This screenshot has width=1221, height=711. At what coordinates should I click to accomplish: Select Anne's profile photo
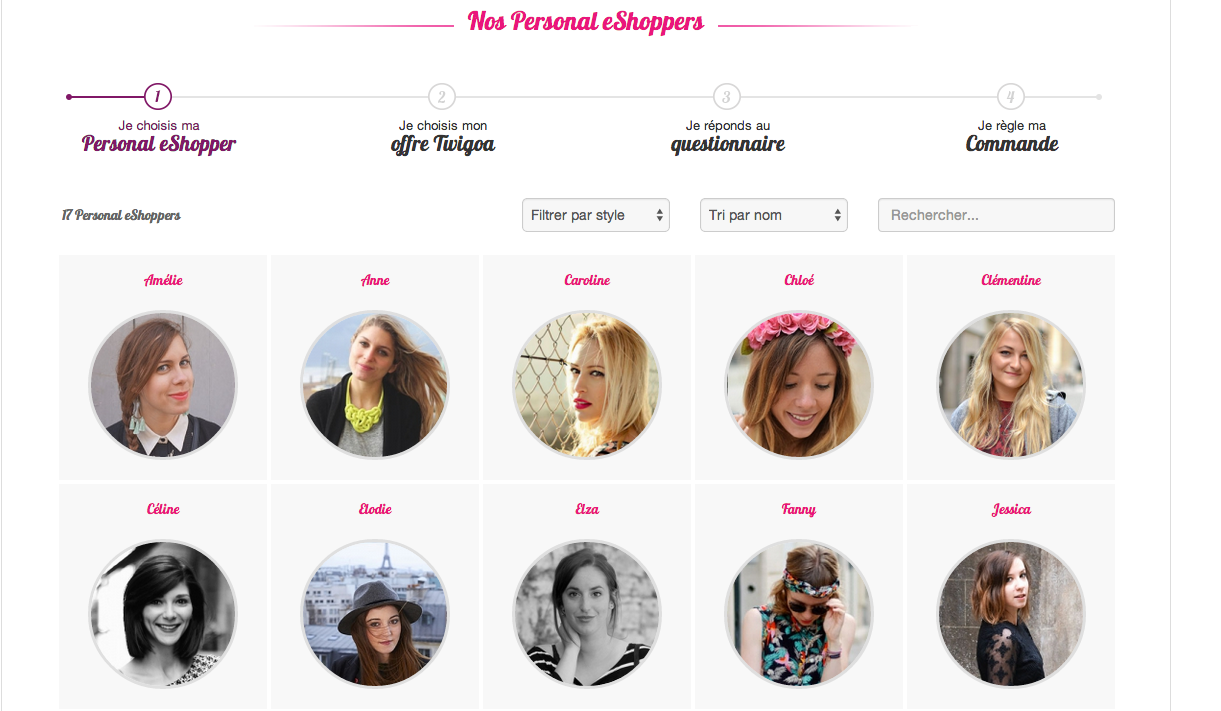point(375,385)
